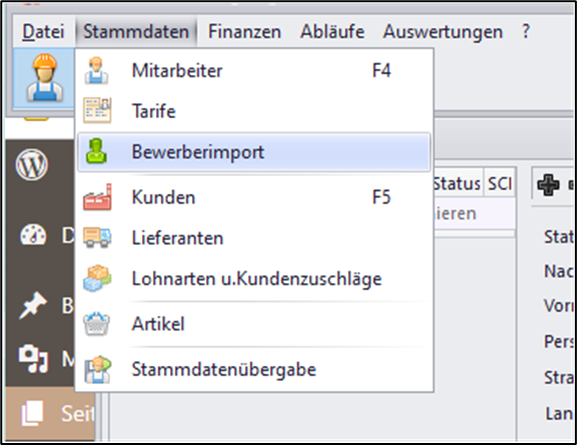Click the Stammdatenübergabe save icon

[97, 370]
